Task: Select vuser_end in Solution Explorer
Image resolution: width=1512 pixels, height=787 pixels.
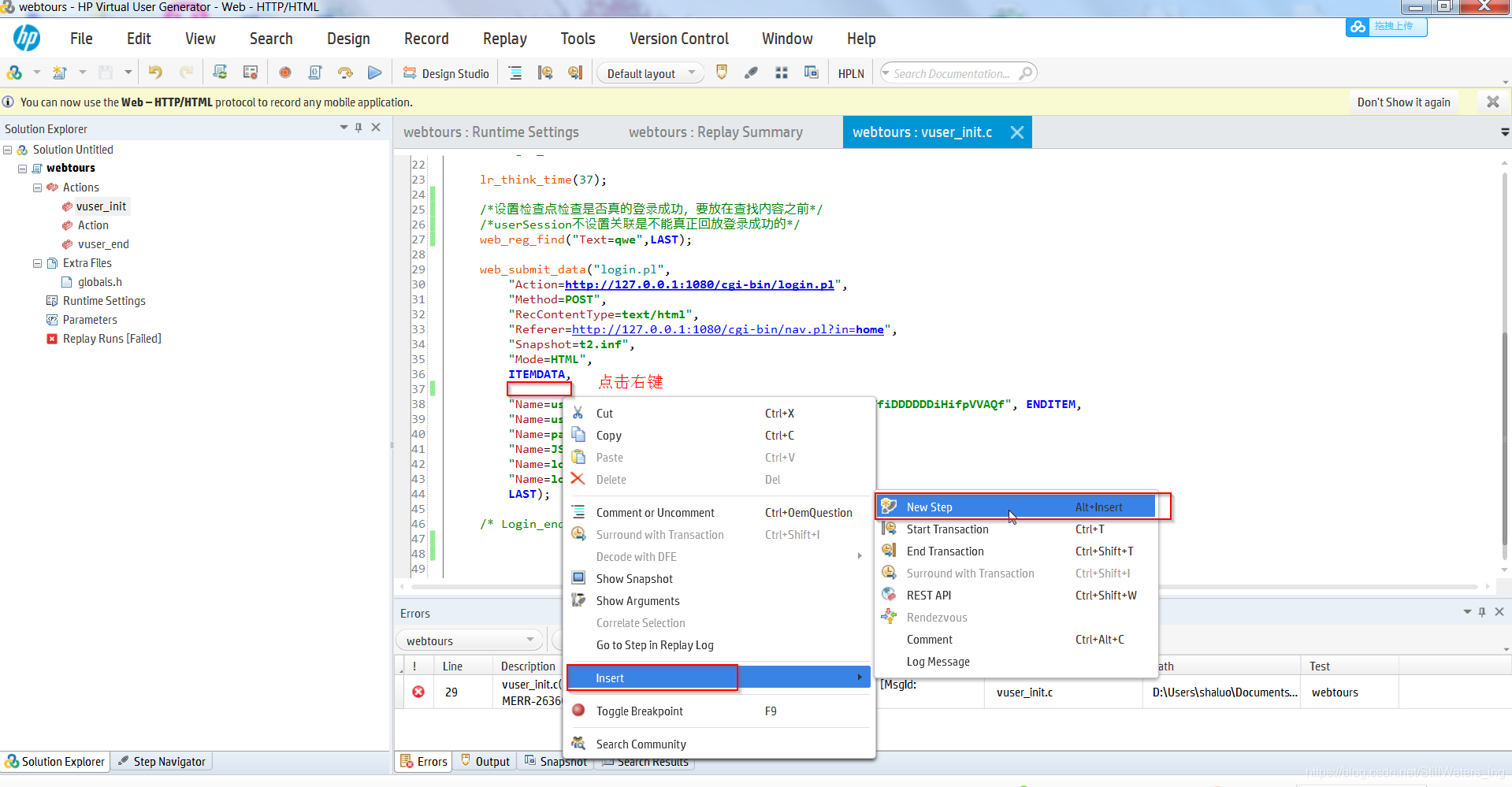Action: click(x=103, y=244)
